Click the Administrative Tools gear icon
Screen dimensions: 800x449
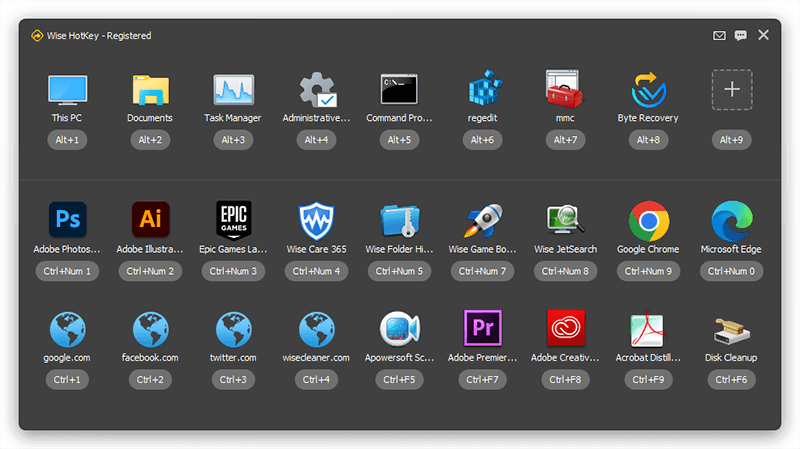coord(317,90)
